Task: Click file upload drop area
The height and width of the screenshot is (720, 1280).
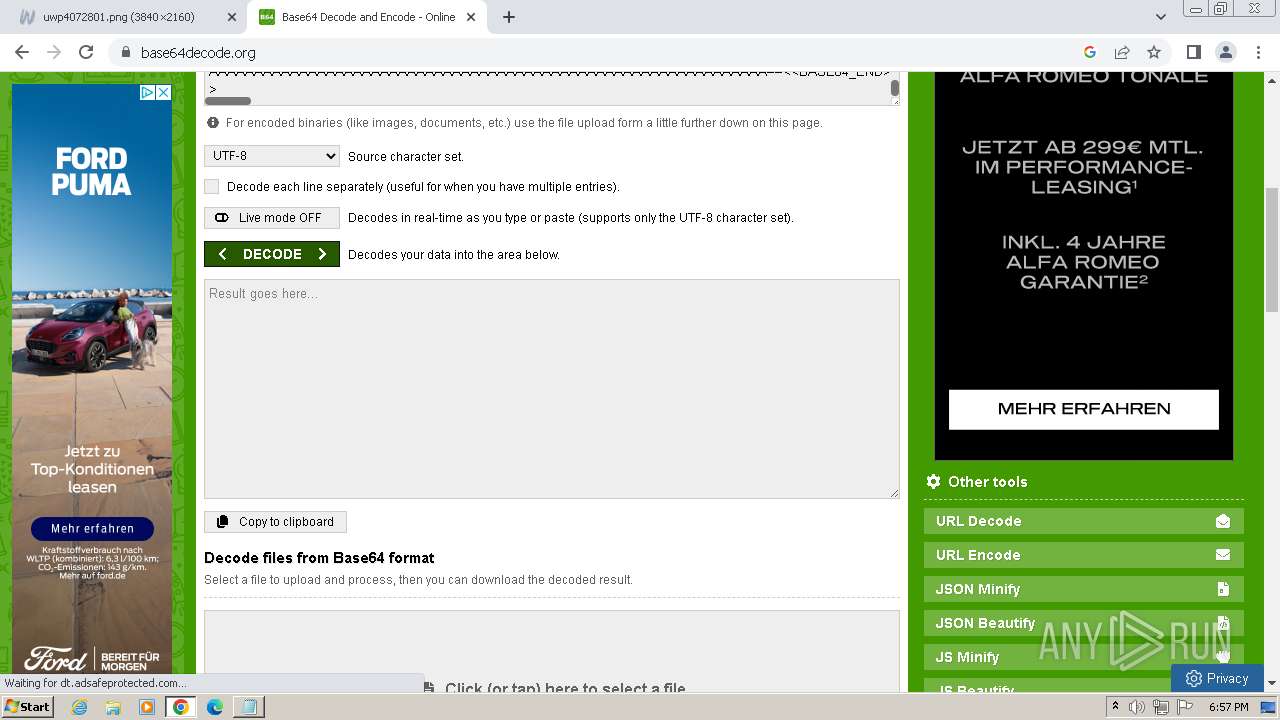Action: pos(552,651)
